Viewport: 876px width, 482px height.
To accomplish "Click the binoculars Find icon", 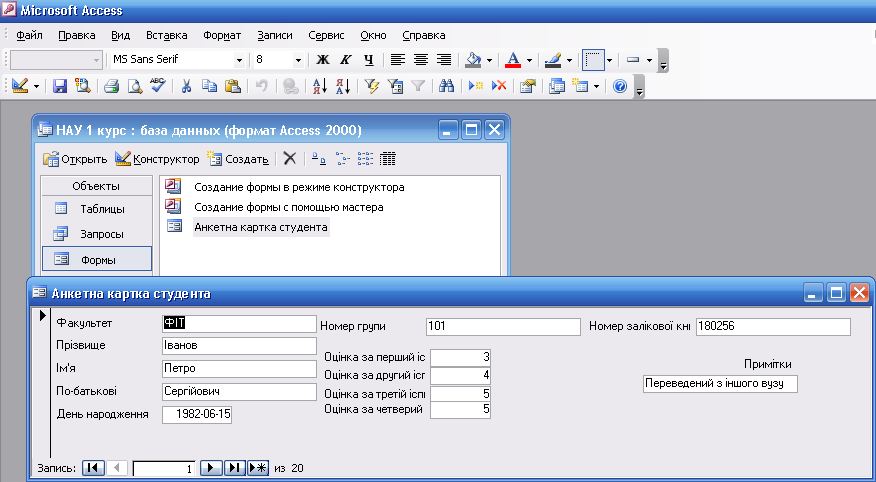I will (446, 86).
